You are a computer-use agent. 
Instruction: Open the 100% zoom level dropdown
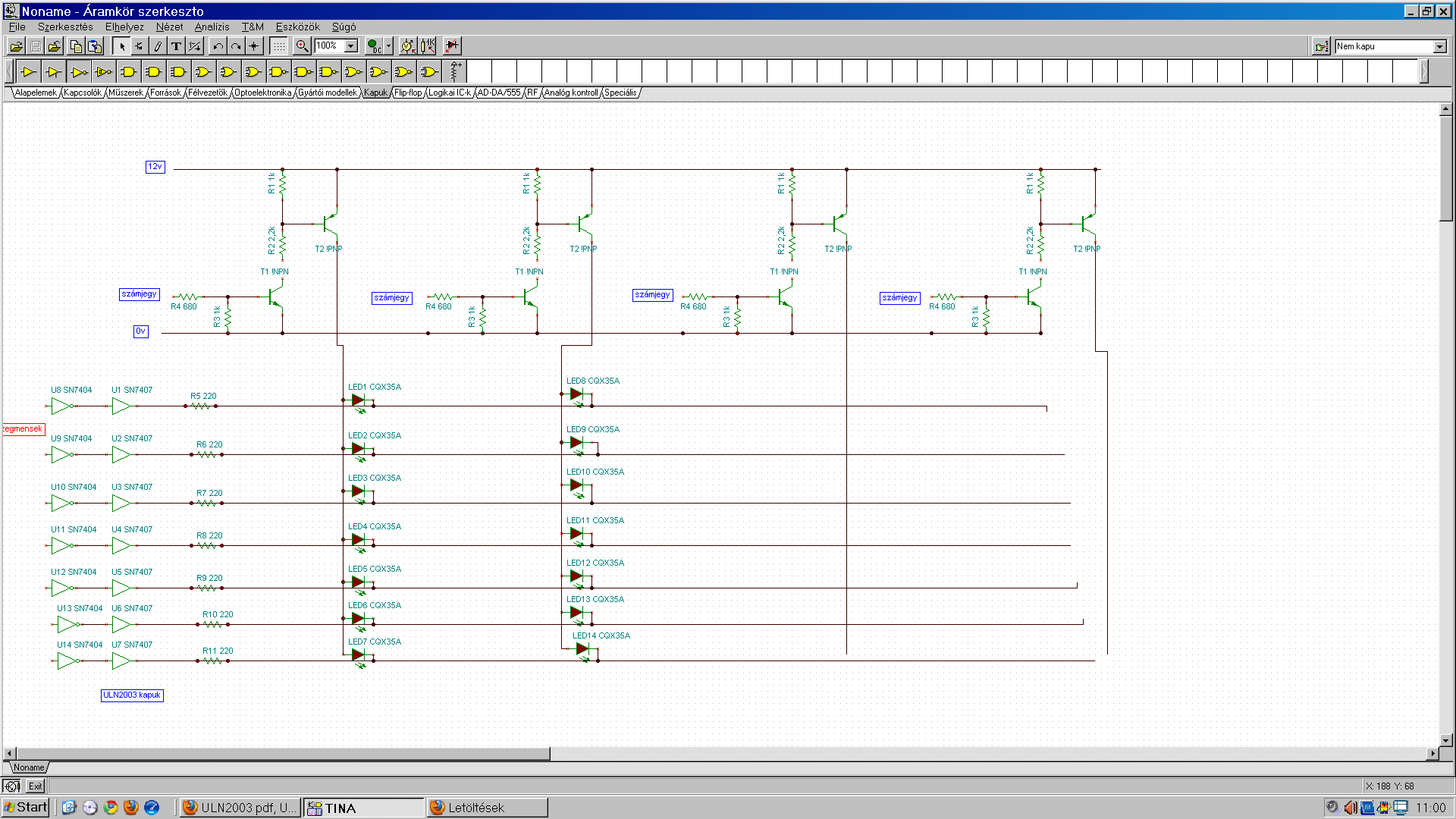tap(351, 46)
